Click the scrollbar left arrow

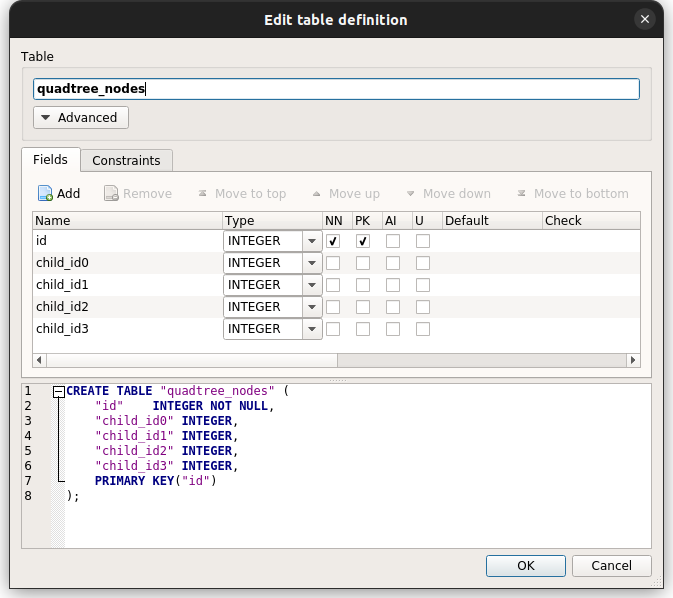[39, 360]
